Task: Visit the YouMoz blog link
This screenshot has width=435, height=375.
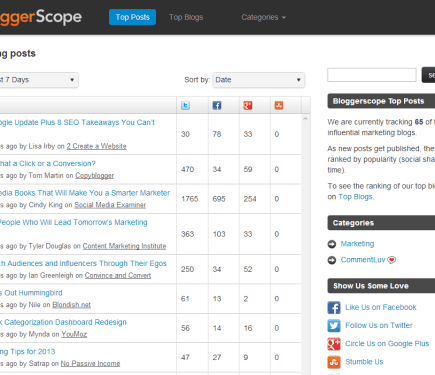Action: [74, 334]
